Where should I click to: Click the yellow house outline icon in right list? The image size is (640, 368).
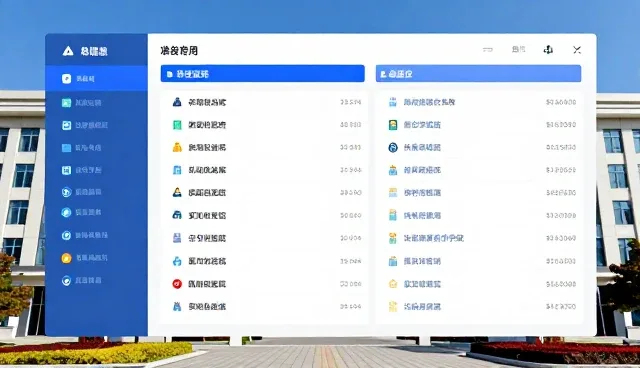click(393, 284)
